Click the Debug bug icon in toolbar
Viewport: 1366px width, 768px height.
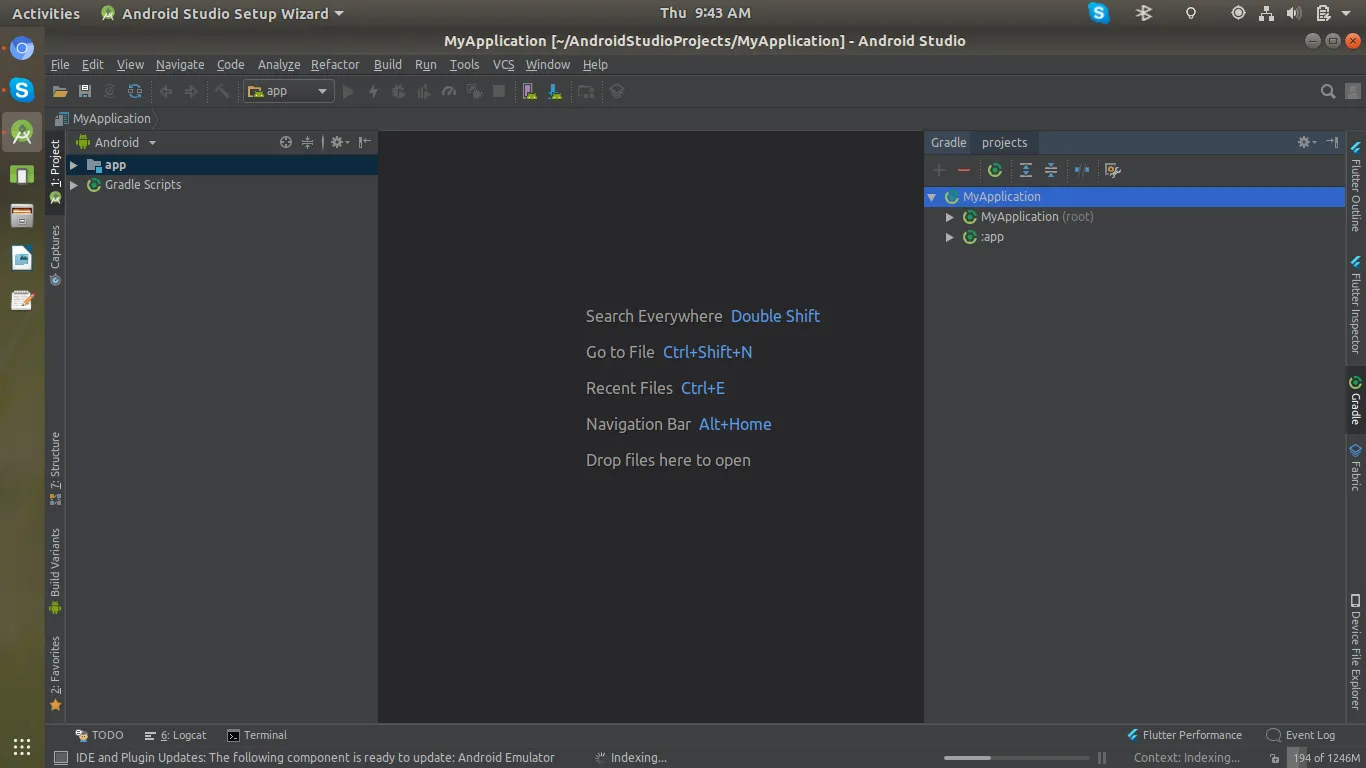coord(398,91)
